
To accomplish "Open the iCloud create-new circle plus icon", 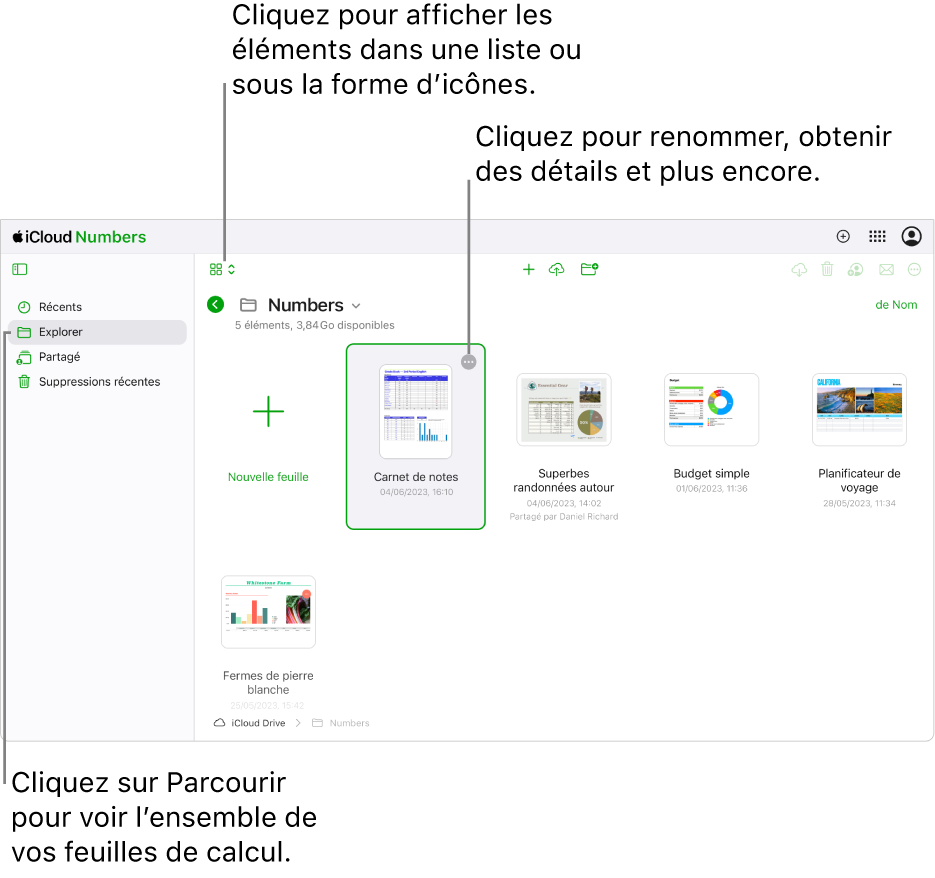I will tap(843, 237).
